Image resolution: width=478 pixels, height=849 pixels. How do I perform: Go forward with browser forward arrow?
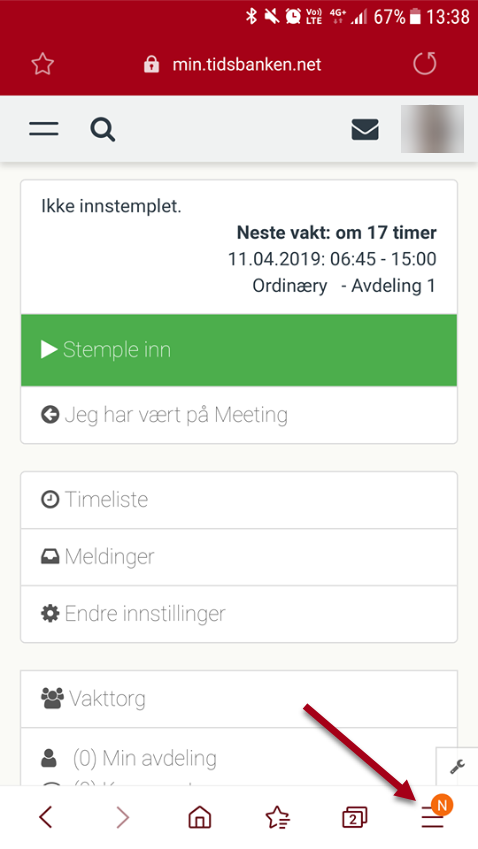click(x=123, y=817)
